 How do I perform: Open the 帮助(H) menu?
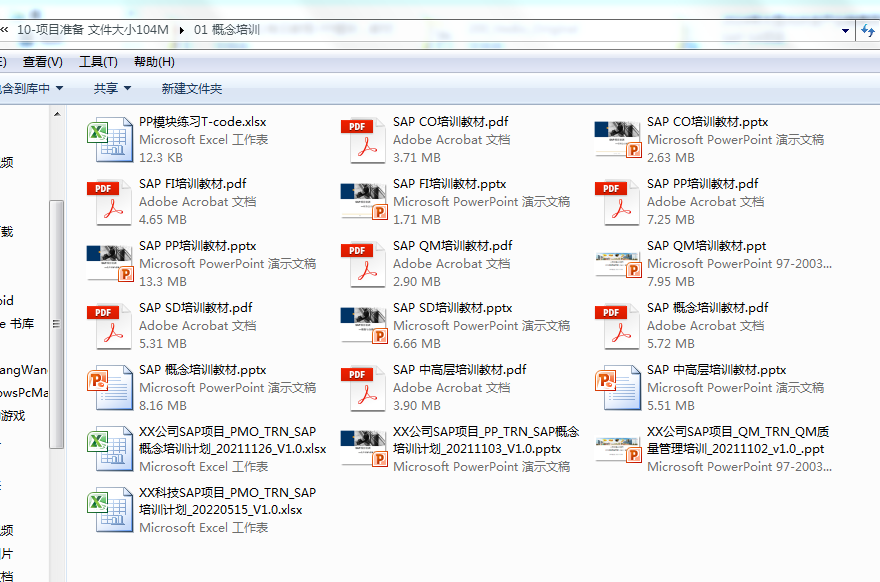click(x=154, y=62)
